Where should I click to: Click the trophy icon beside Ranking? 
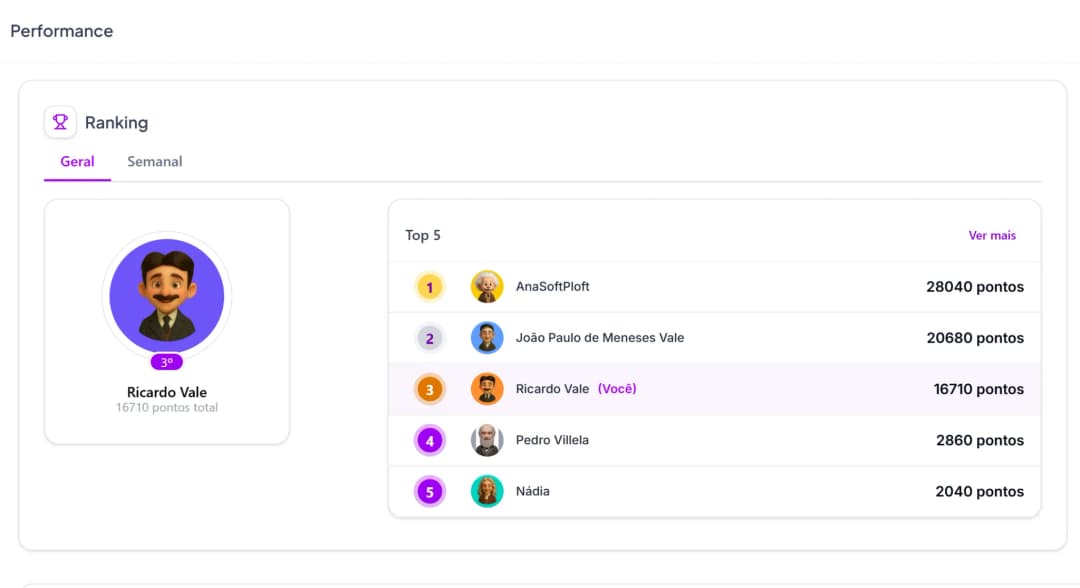60,122
